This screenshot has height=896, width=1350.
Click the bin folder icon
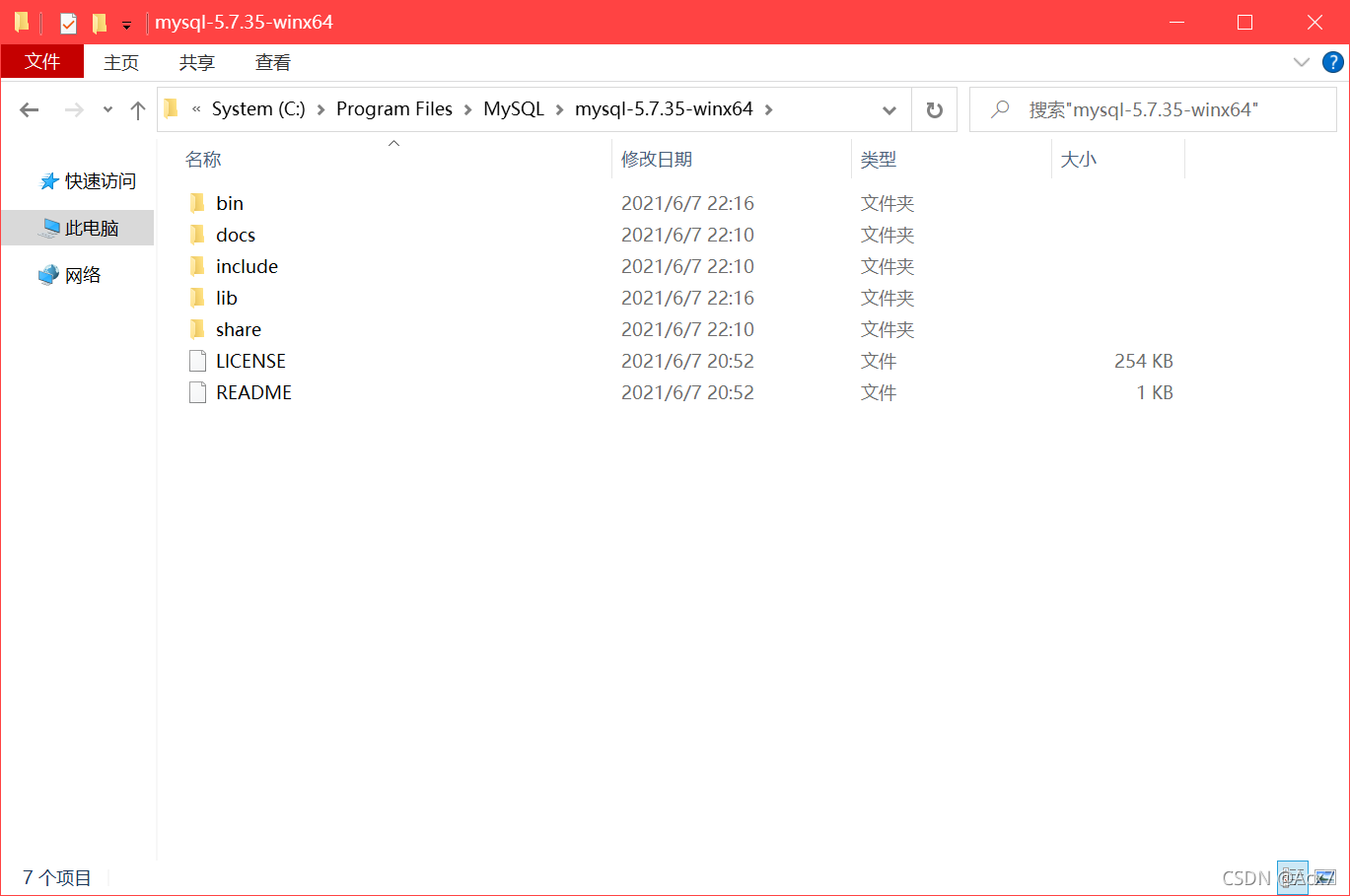(x=197, y=203)
